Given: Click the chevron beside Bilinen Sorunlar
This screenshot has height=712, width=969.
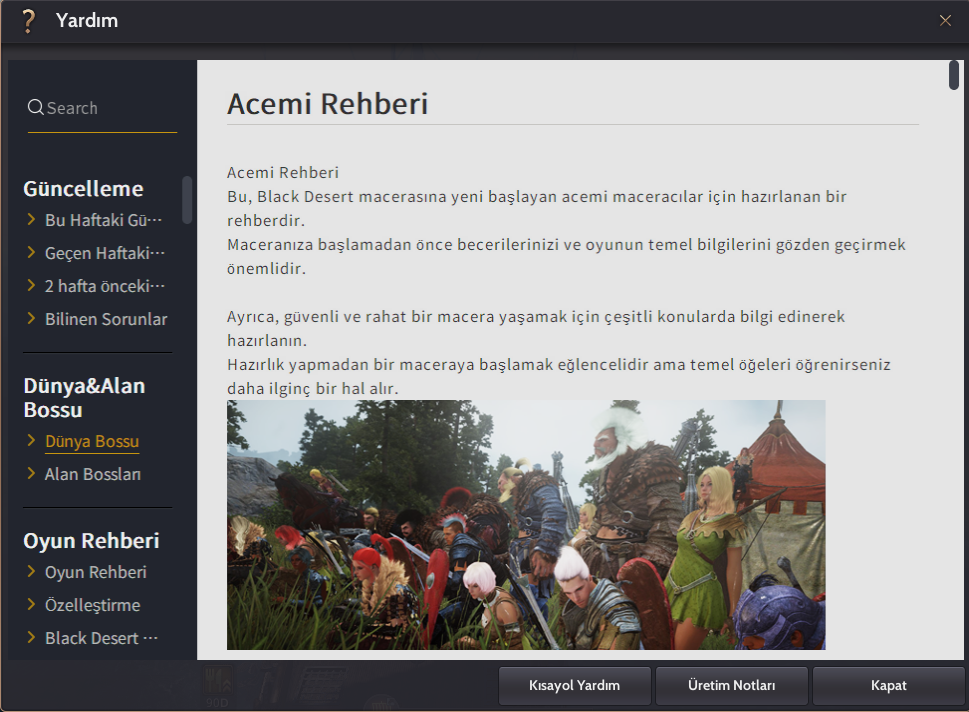Looking at the screenshot, I should (32, 319).
